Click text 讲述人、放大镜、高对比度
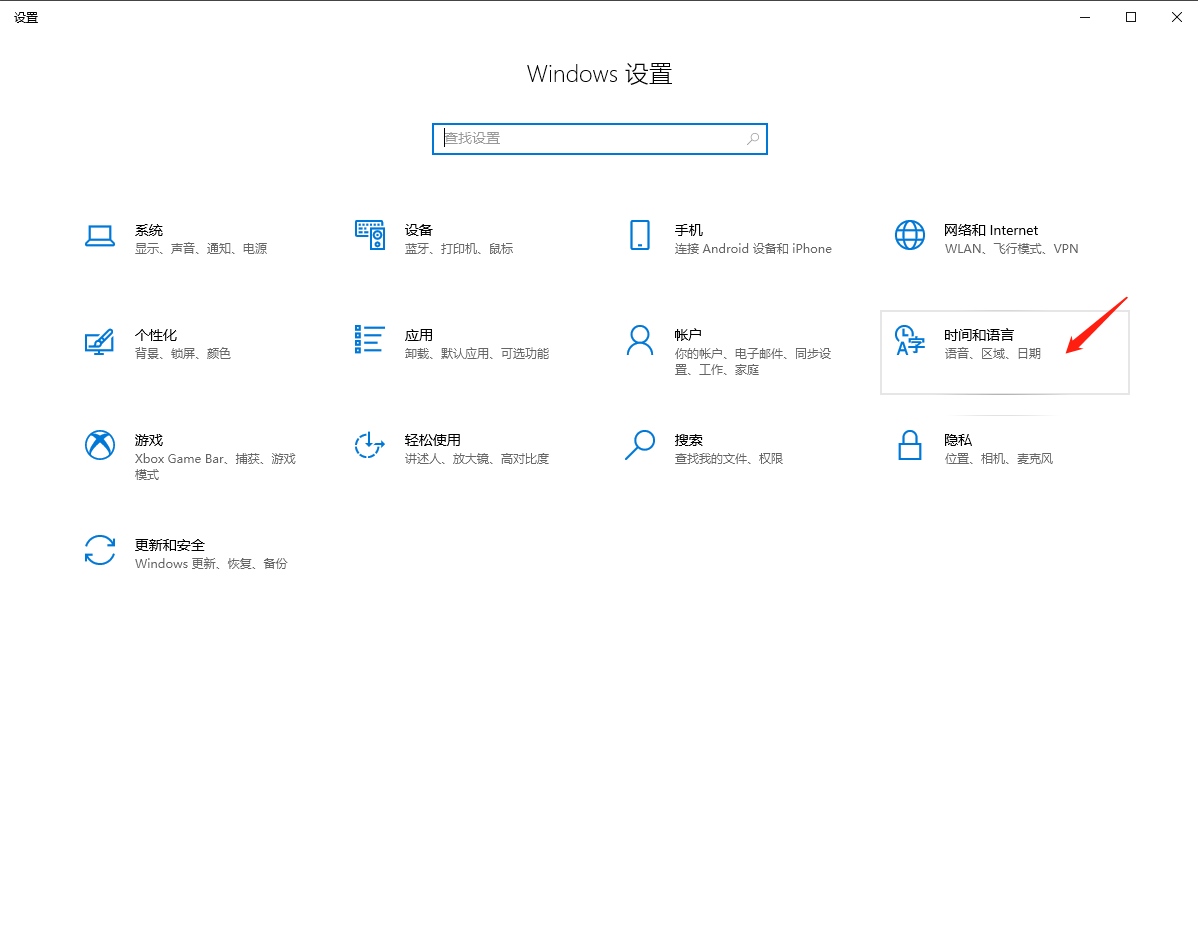1198x932 pixels. click(x=477, y=458)
